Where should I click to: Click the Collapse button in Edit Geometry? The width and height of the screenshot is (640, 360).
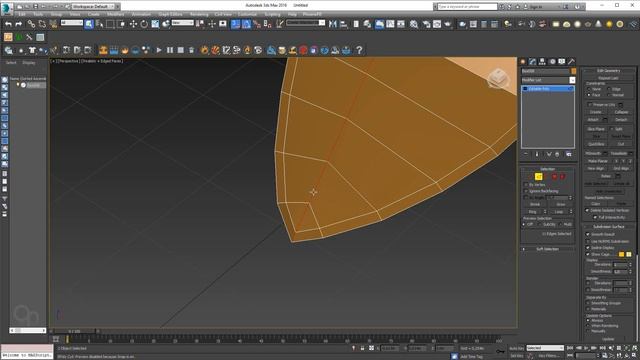point(621,112)
